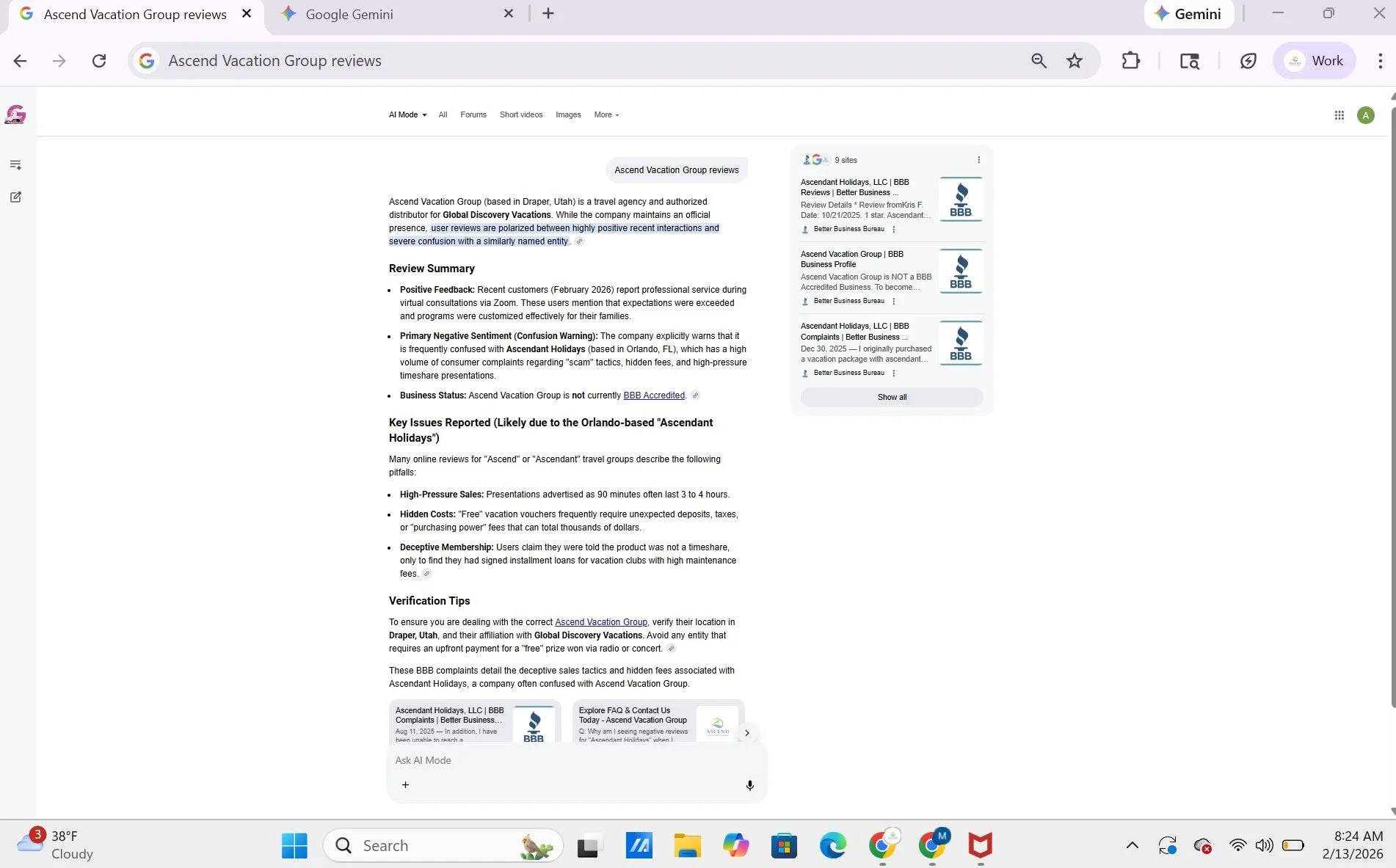Open citation link after Verification Tips paragraph
The height and width of the screenshot is (868, 1396).
point(671,649)
